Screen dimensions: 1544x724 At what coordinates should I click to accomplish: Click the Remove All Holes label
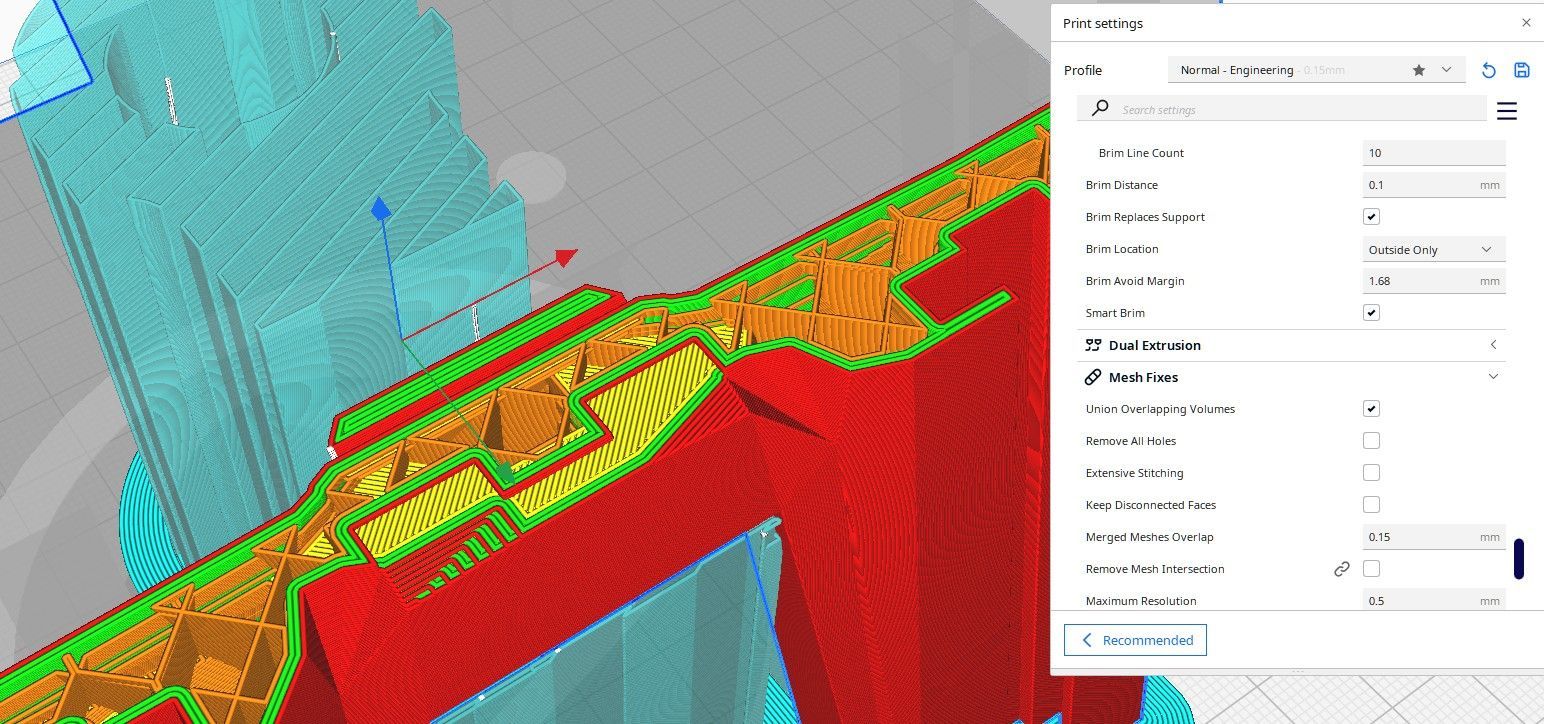(1131, 441)
